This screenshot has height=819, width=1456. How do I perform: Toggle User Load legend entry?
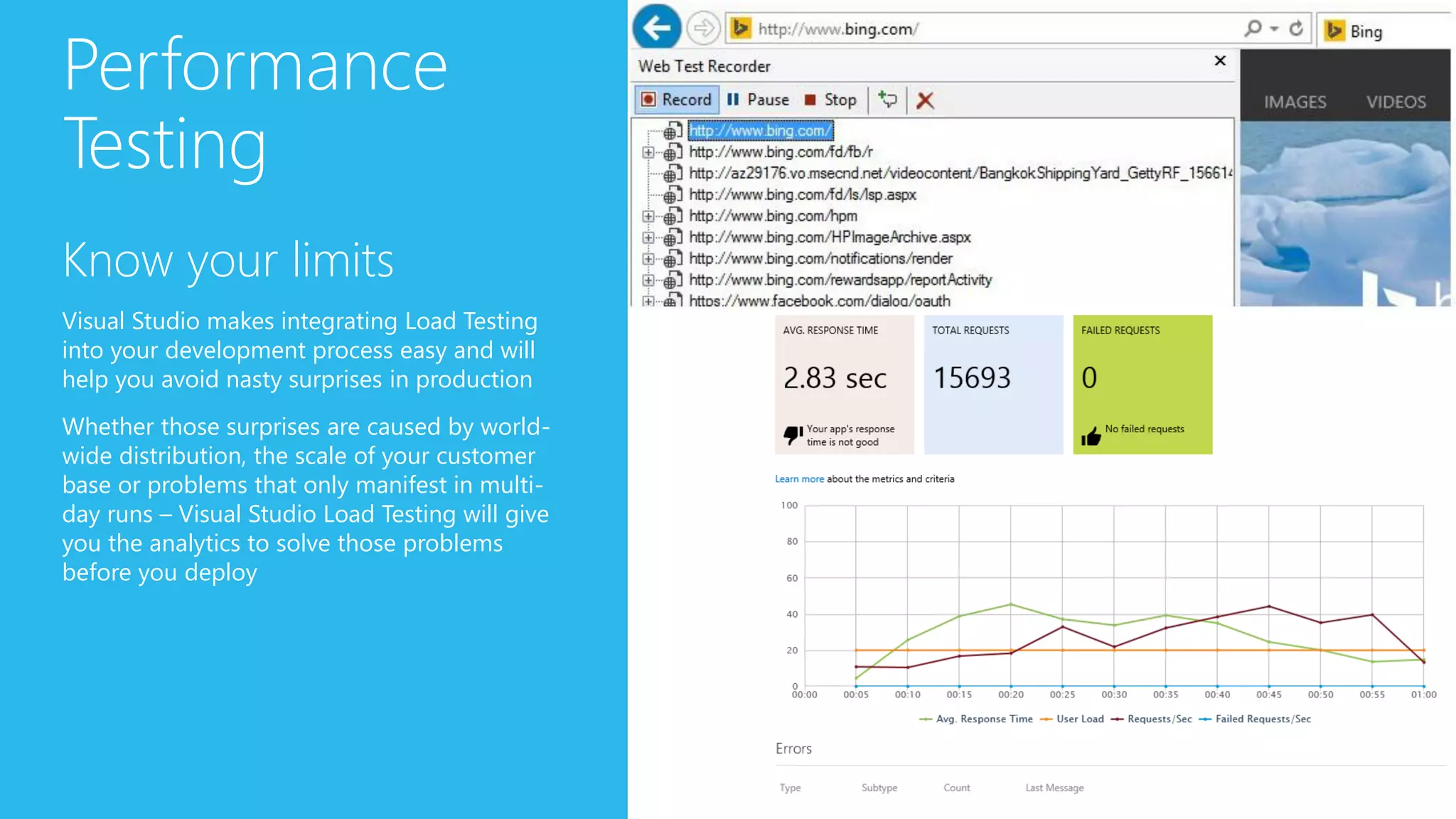[1071, 719]
